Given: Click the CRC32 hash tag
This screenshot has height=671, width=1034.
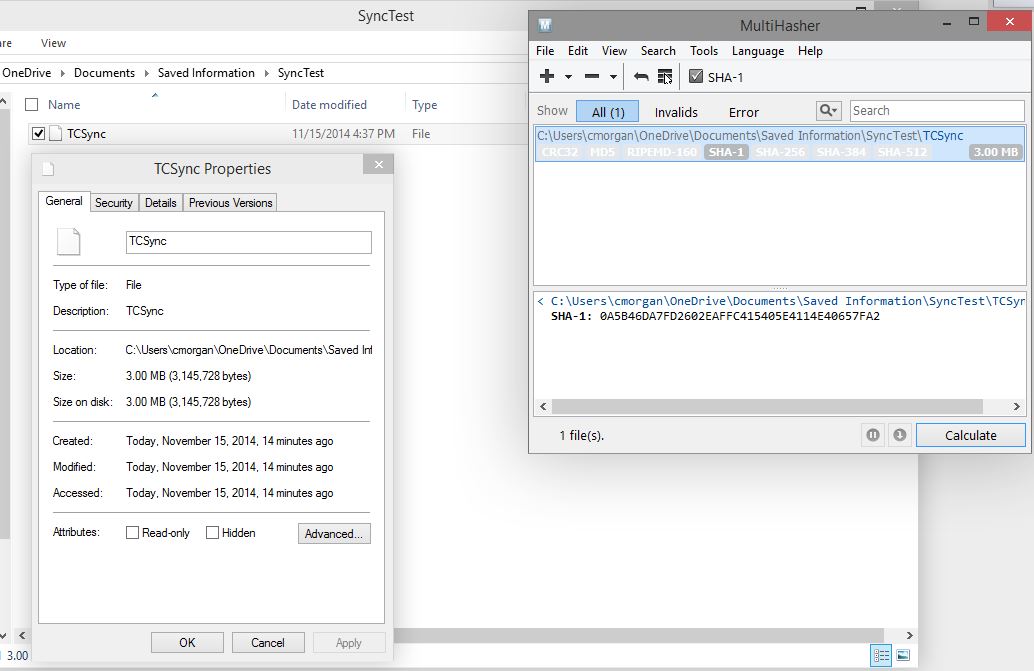Looking at the screenshot, I should coord(560,152).
